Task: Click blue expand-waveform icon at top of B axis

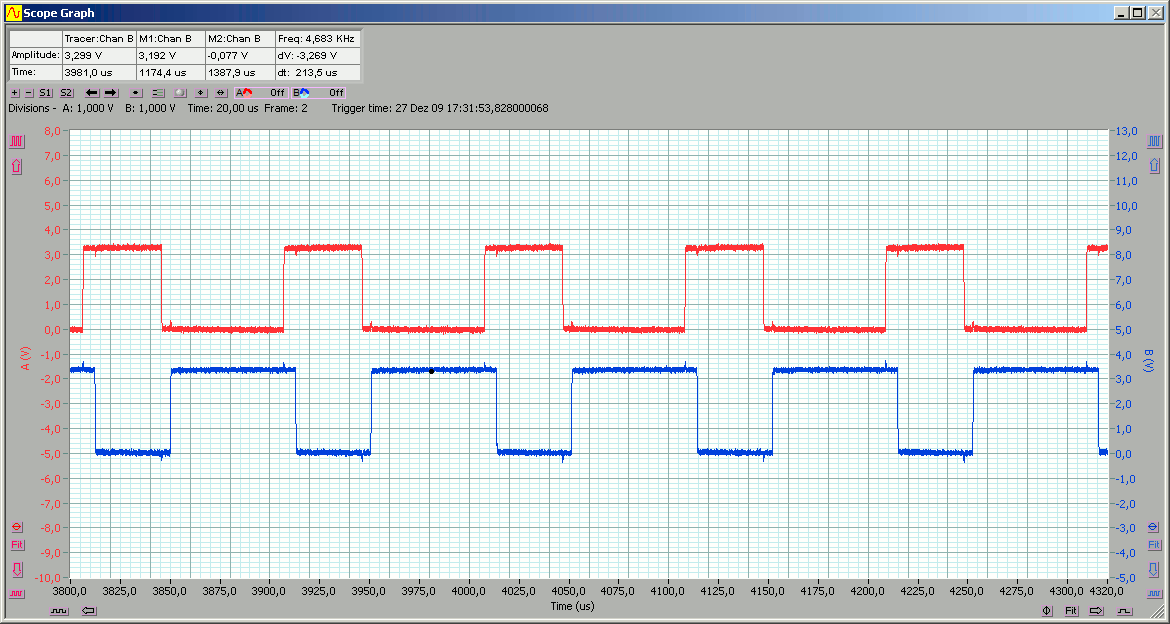Action: pyautogui.click(x=1154, y=141)
